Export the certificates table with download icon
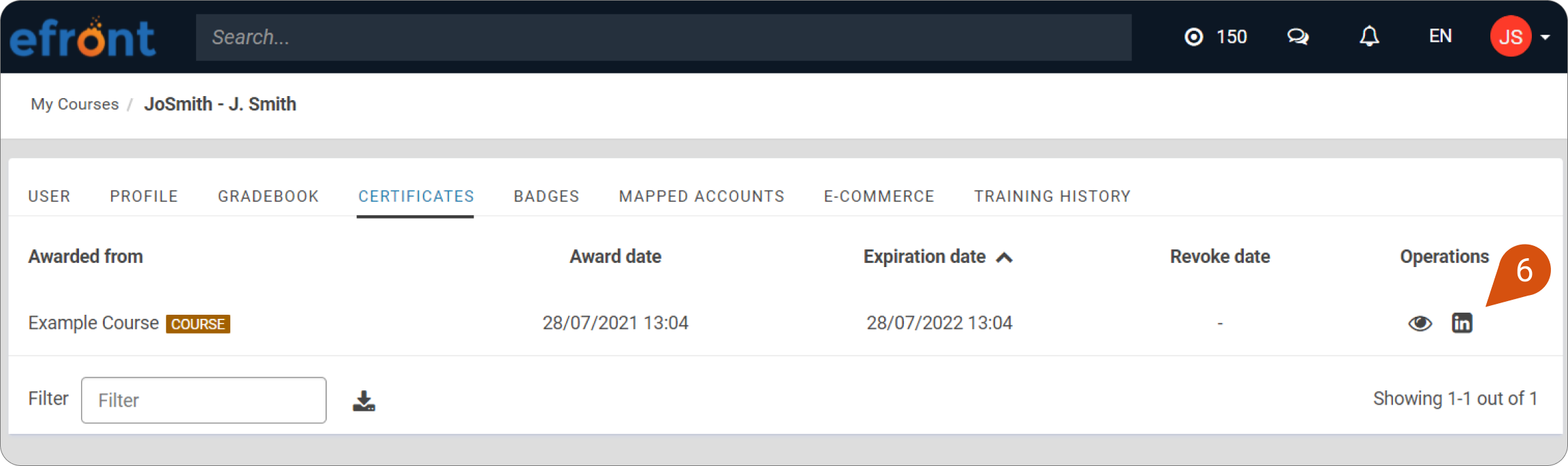The image size is (1568, 466). click(x=364, y=401)
